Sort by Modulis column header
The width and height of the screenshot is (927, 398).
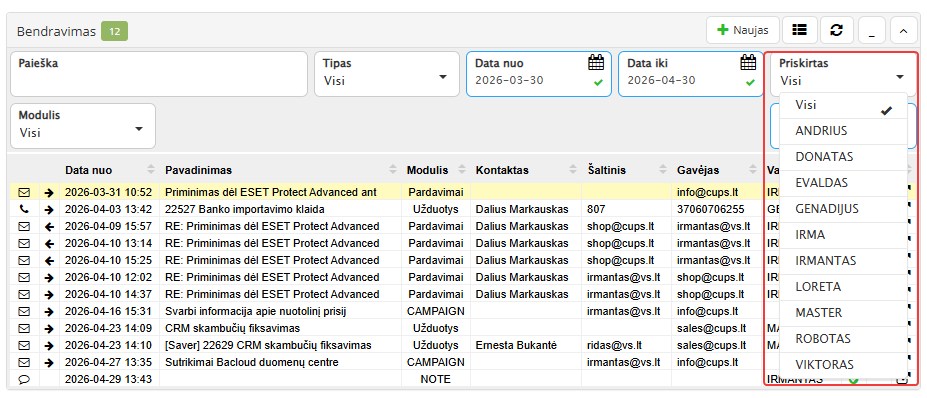point(435,170)
